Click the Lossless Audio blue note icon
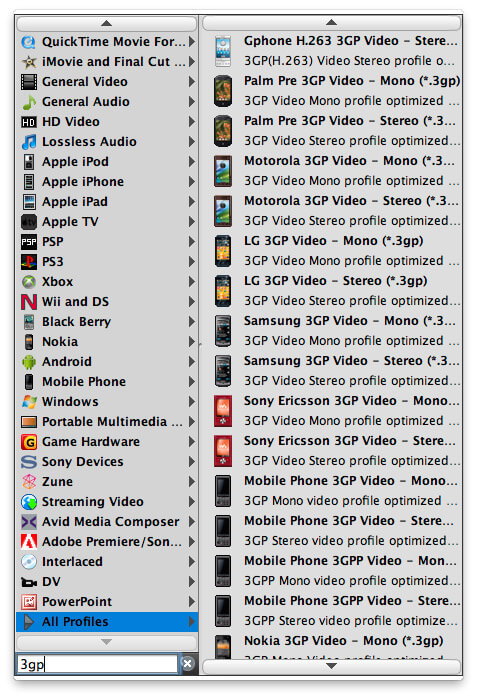 (x=29, y=142)
